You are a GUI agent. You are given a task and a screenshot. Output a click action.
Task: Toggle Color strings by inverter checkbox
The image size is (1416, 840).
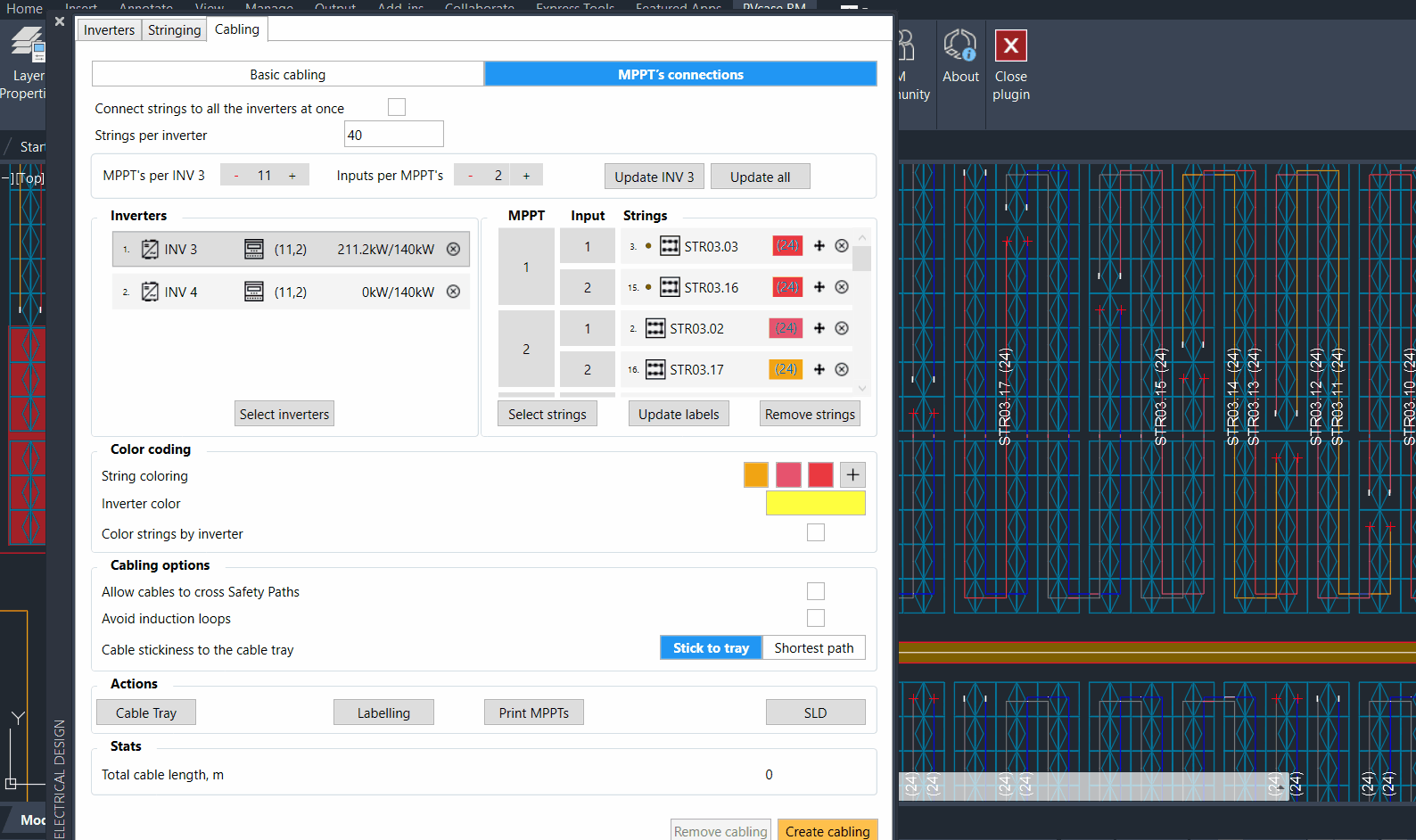[815, 532]
